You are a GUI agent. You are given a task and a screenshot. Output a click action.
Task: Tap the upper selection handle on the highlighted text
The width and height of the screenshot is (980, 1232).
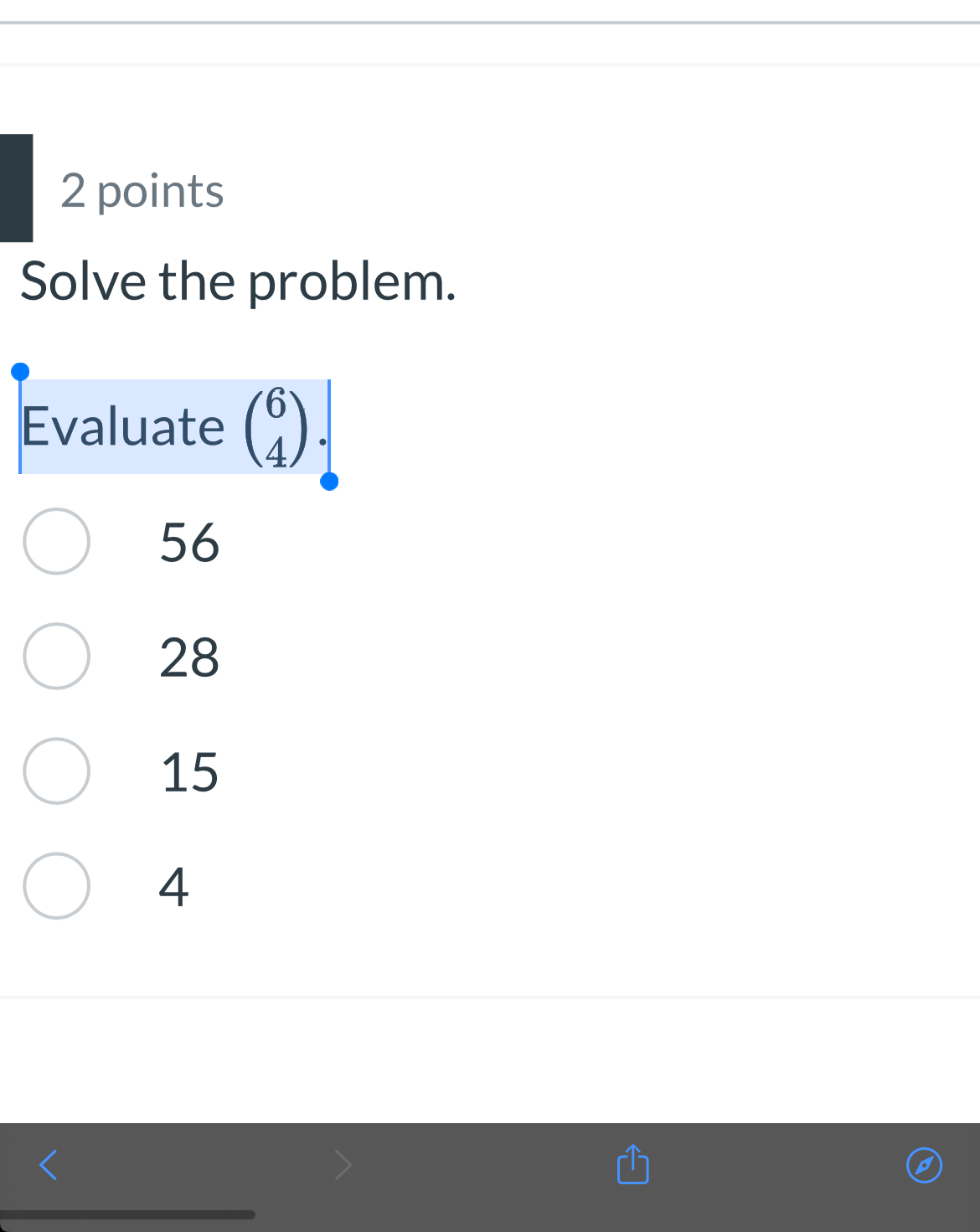pos(20,369)
